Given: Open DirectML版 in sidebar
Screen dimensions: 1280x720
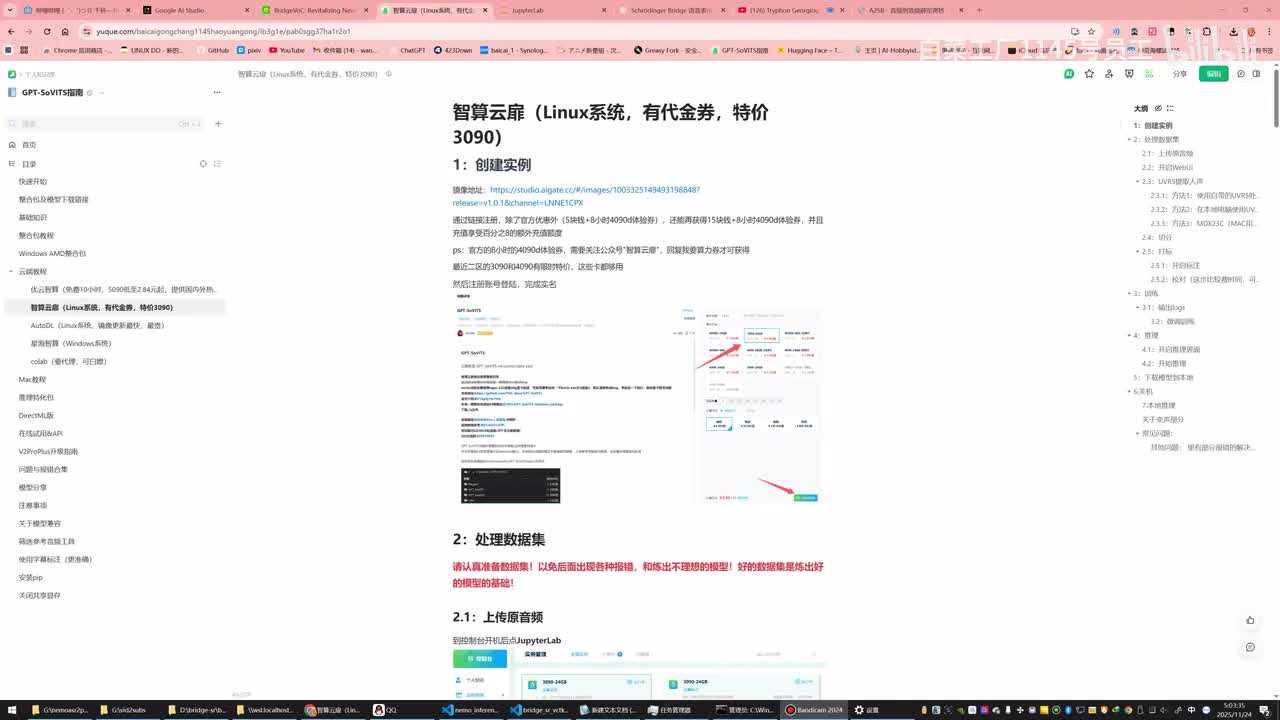Looking at the screenshot, I should point(36,416).
